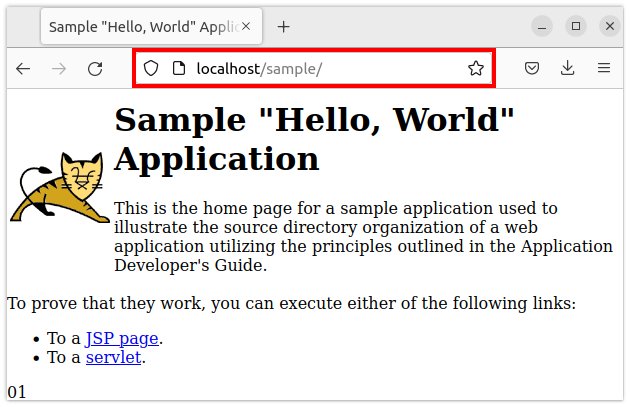
Task: Show site information via page icon
Action: click(x=179, y=69)
